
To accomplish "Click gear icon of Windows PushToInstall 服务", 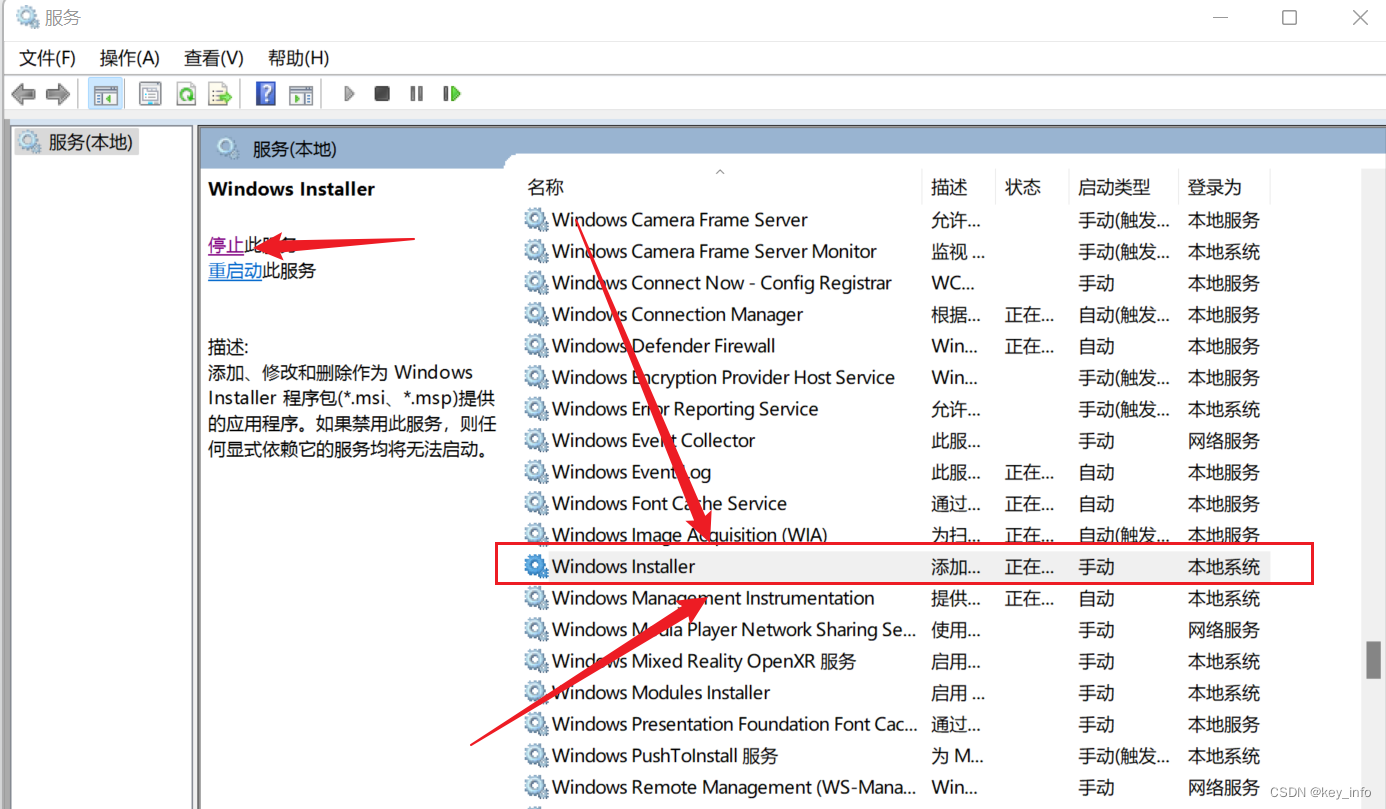I will tap(537, 755).
